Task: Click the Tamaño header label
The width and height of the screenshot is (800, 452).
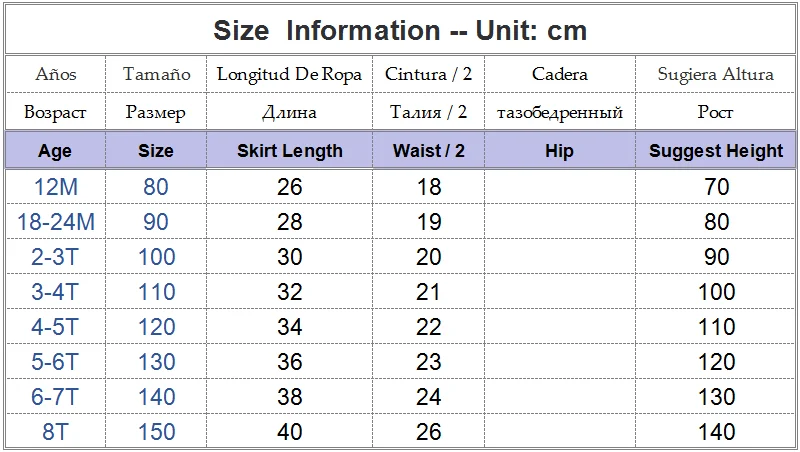Action: coord(156,74)
